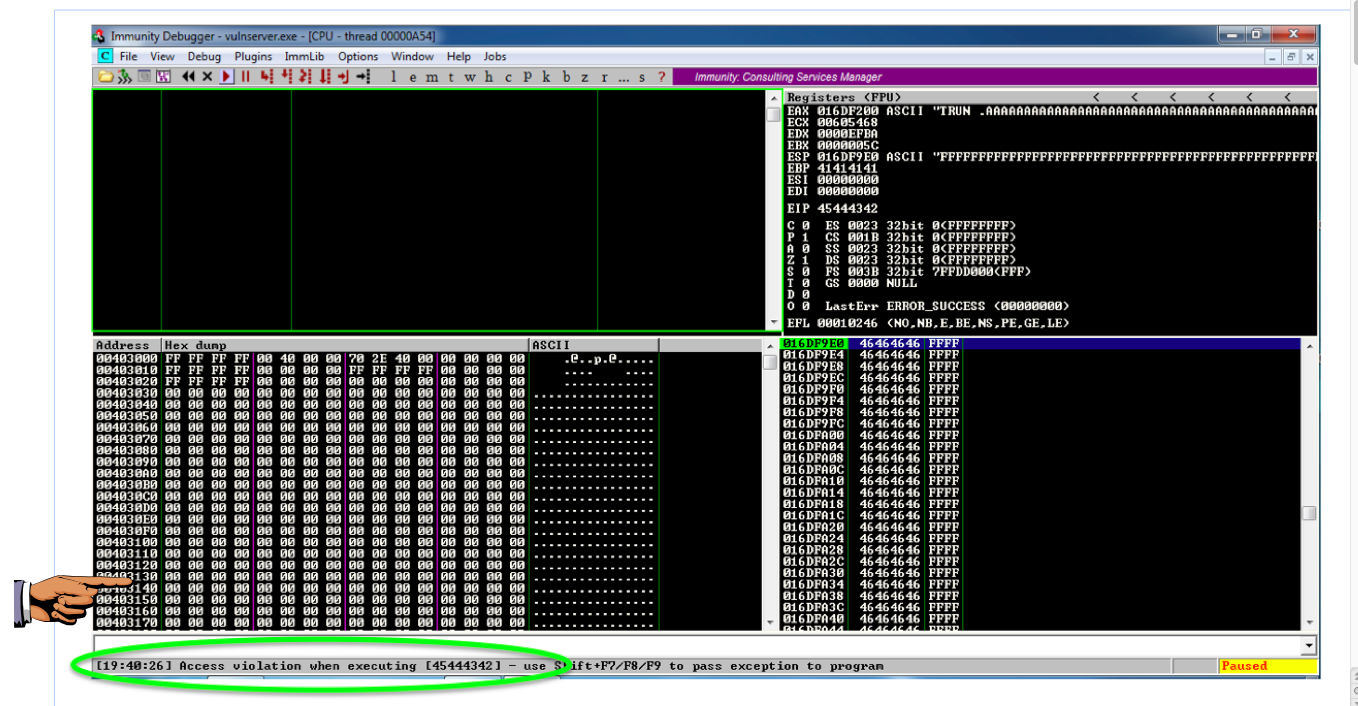Click the Trace over icon

(x=324, y=76)
